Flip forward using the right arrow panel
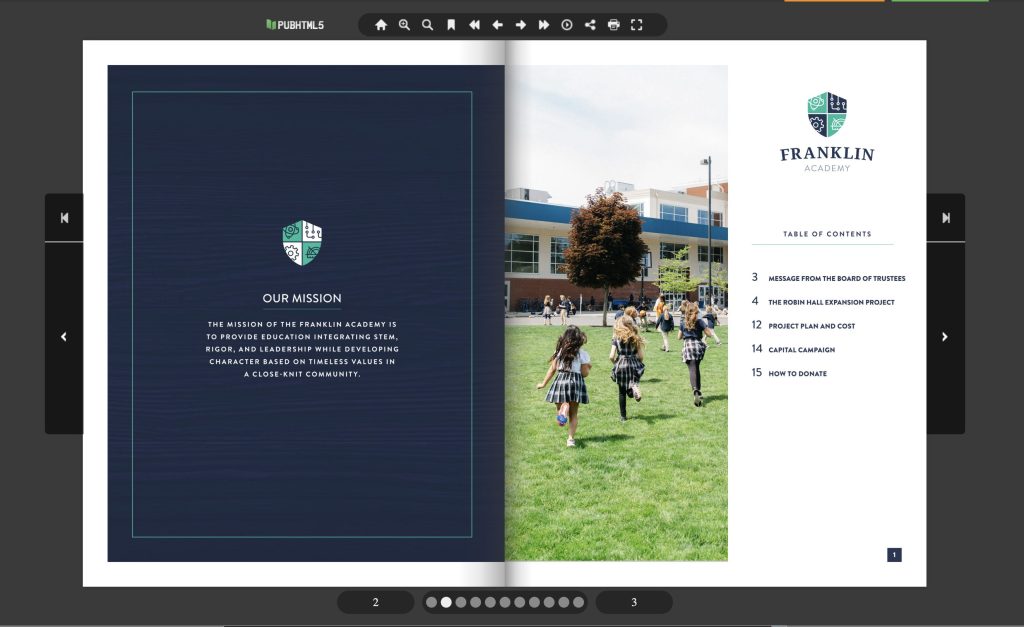The image size is (1024, 627). tap(944, 336)
